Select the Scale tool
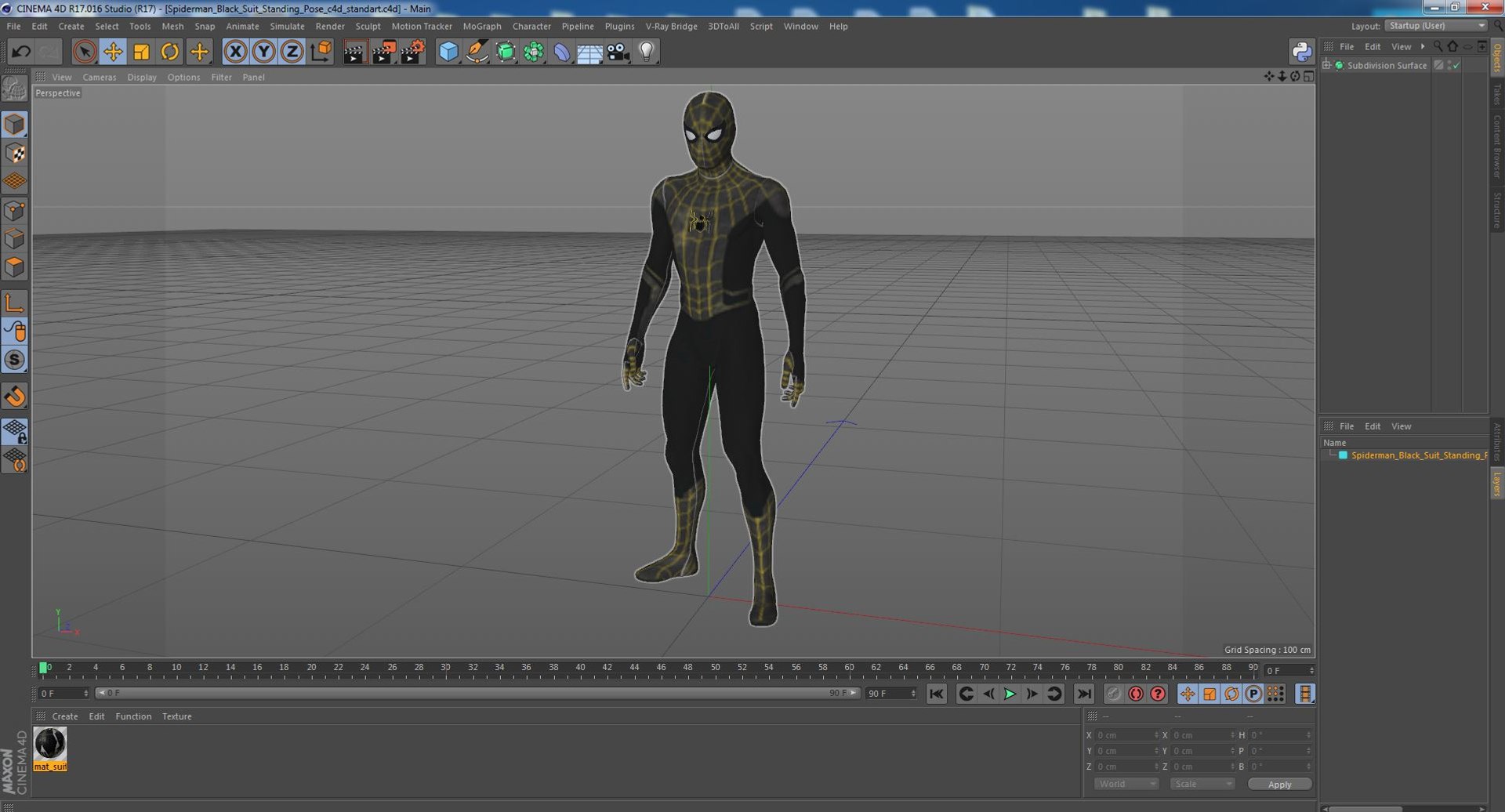Screen dimensions: 1505x812 (141, 53)
